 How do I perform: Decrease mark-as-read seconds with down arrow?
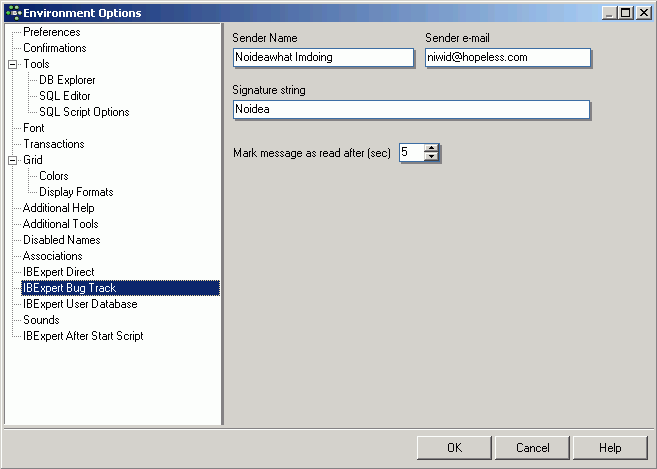pyautogui.click(x=431, y=157)
